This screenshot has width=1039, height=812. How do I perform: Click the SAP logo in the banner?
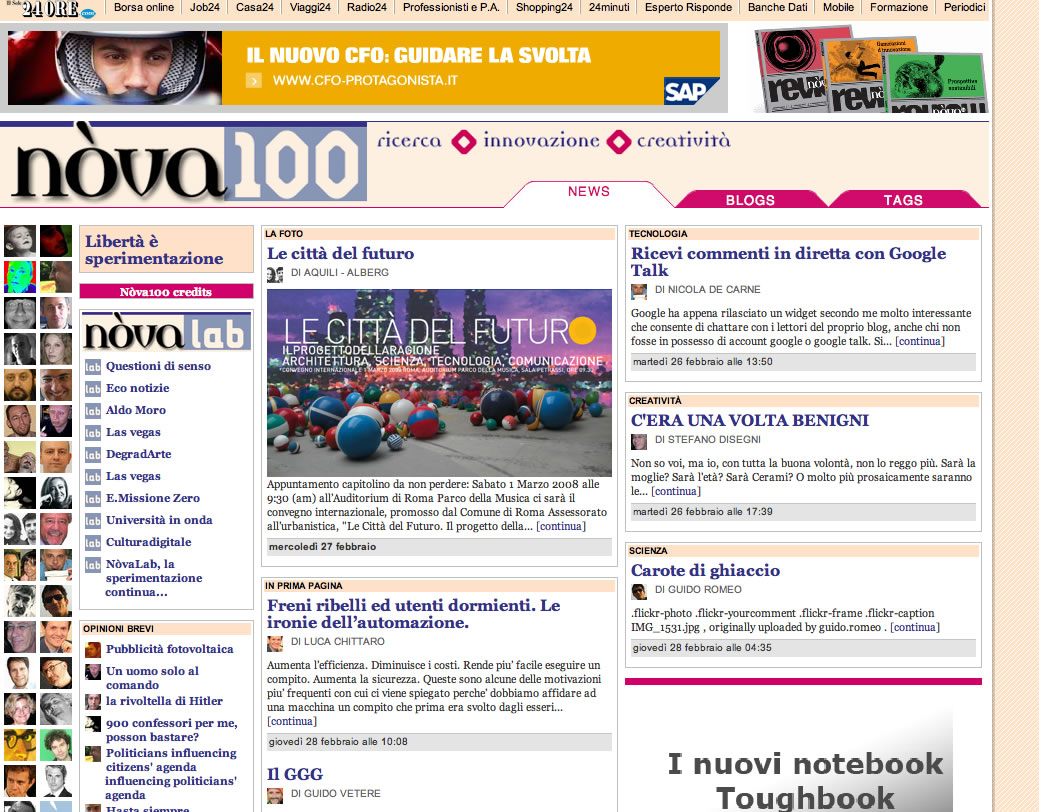(691, 91)
